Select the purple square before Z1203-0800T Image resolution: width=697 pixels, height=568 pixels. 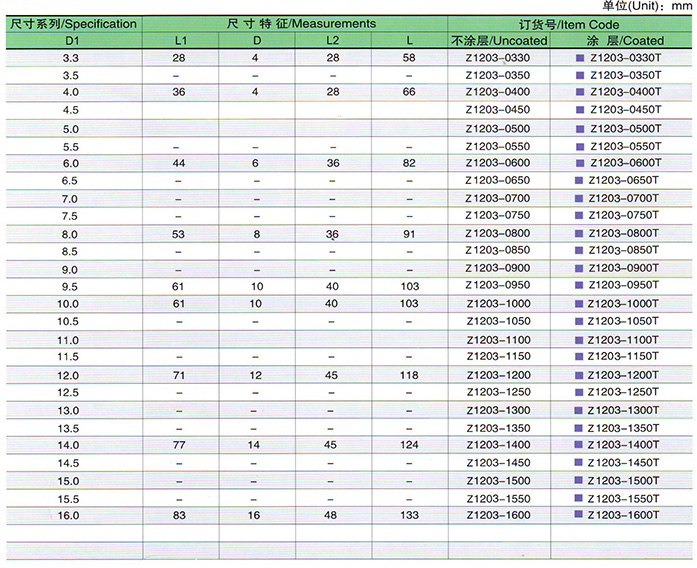point(580,233)
